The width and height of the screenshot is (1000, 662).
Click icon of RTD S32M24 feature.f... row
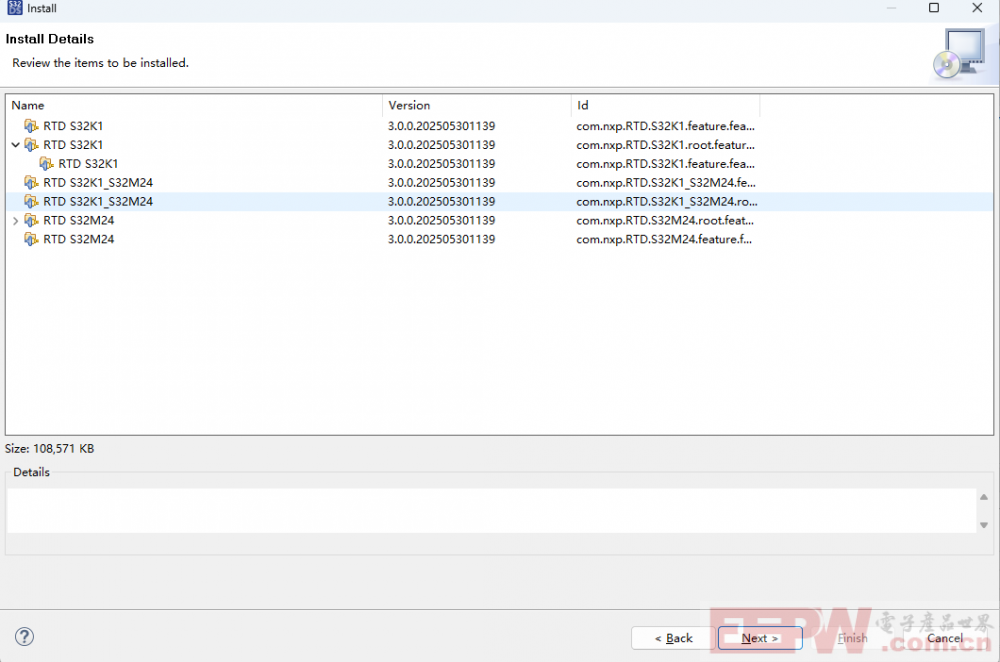point(31,239)
